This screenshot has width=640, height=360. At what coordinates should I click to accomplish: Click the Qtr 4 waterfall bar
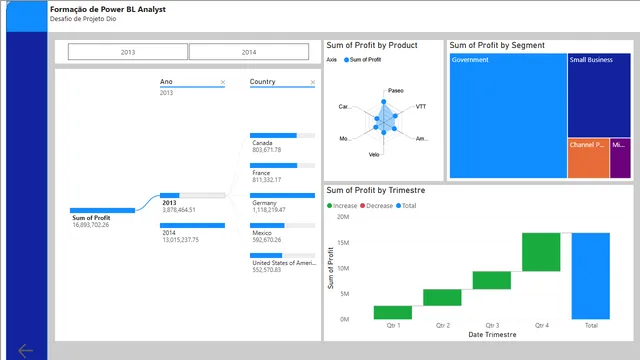click(x=541, y=252)
